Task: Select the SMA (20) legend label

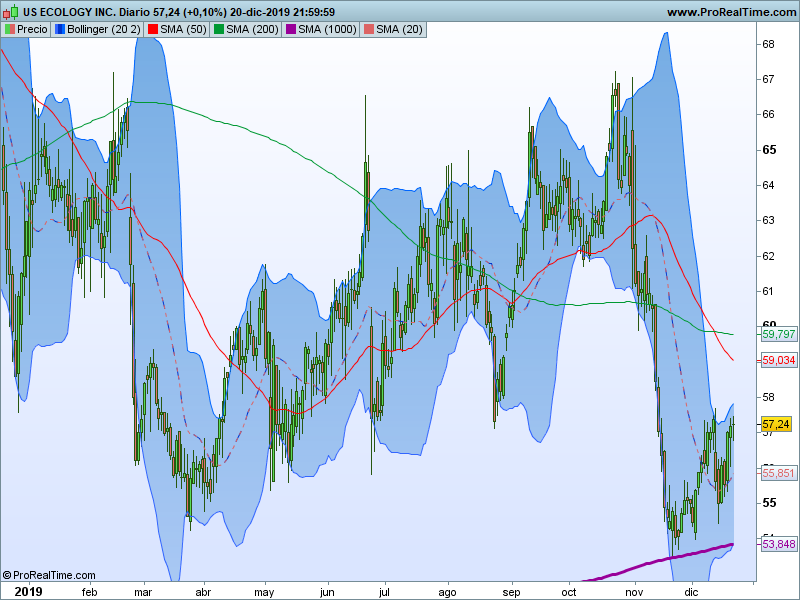Action: click(399, 30)
